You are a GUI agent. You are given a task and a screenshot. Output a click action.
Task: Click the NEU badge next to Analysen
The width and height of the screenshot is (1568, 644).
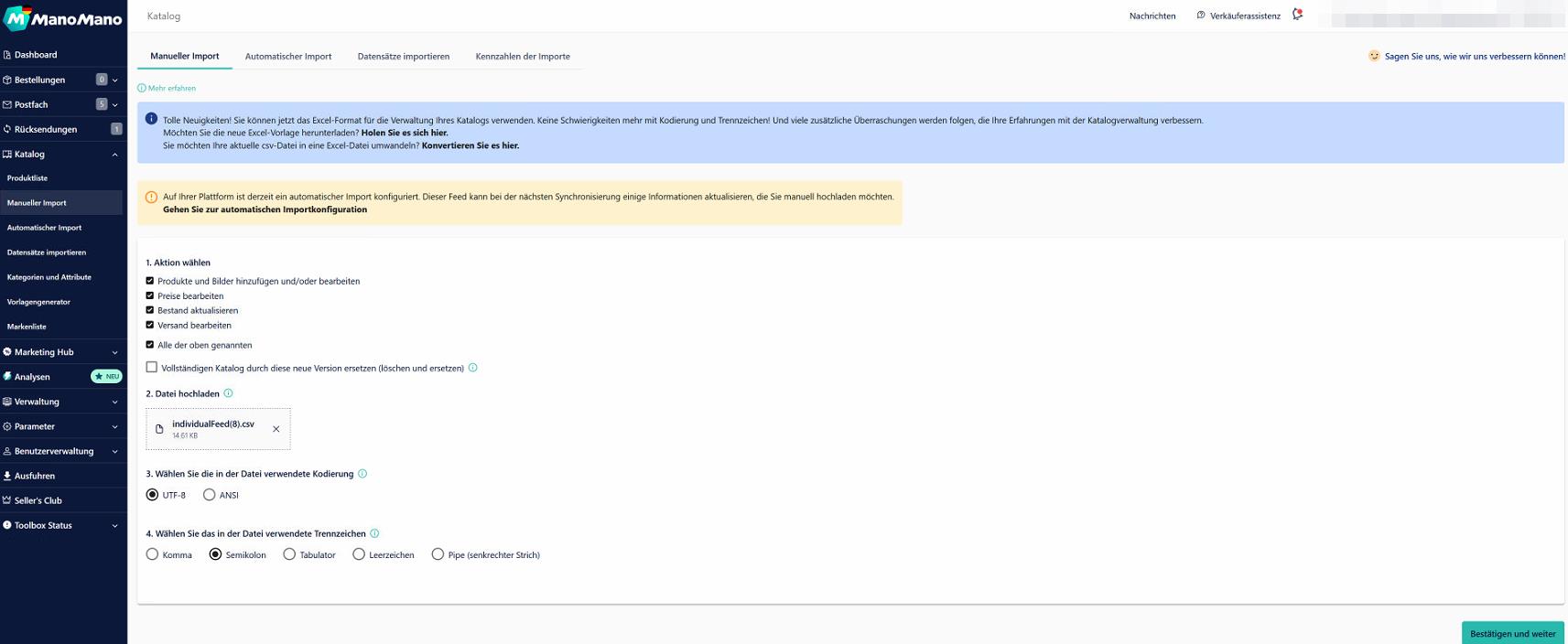106,376
